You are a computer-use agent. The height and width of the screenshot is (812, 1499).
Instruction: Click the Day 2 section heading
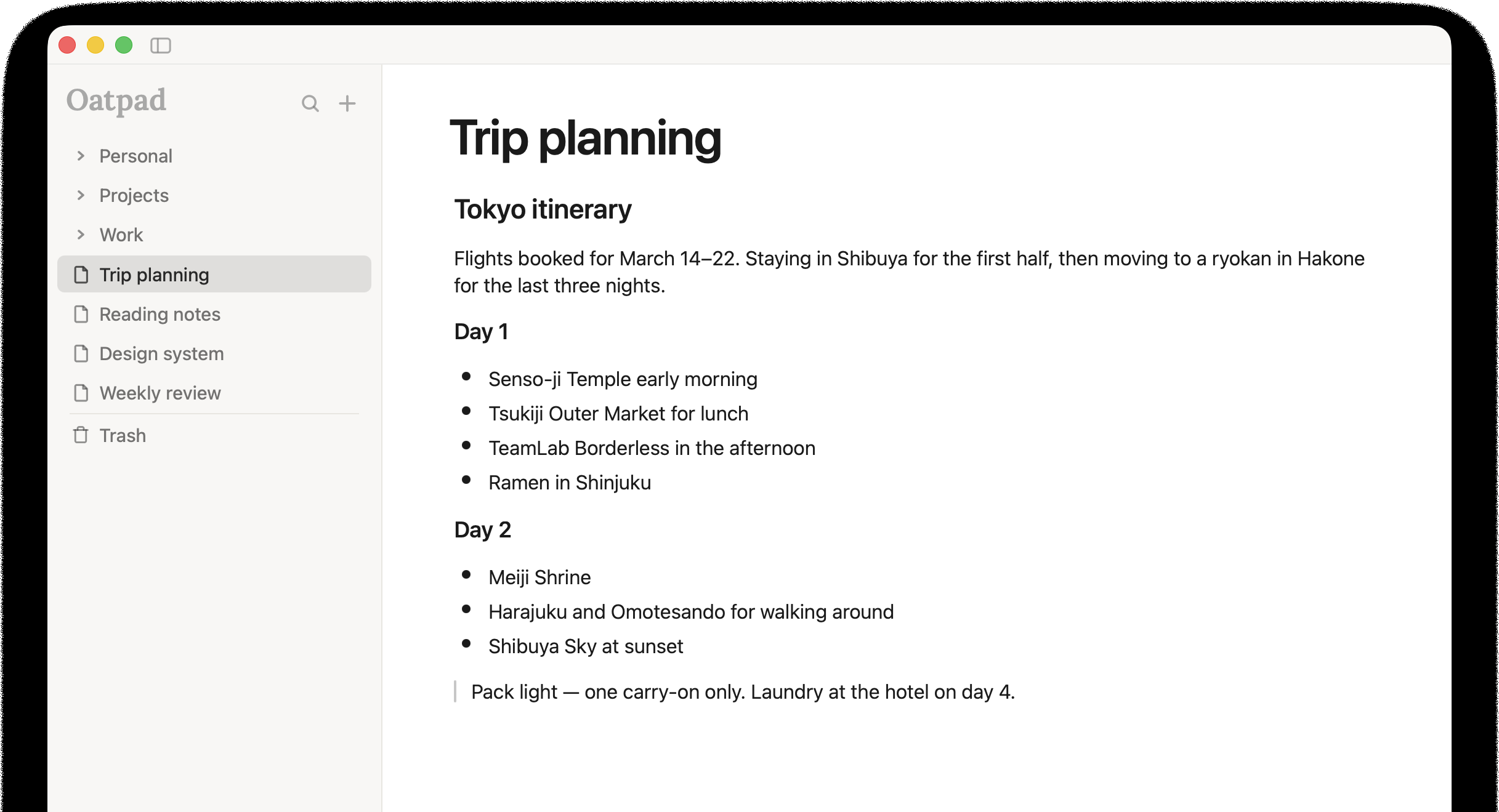[x=482, y=529]
